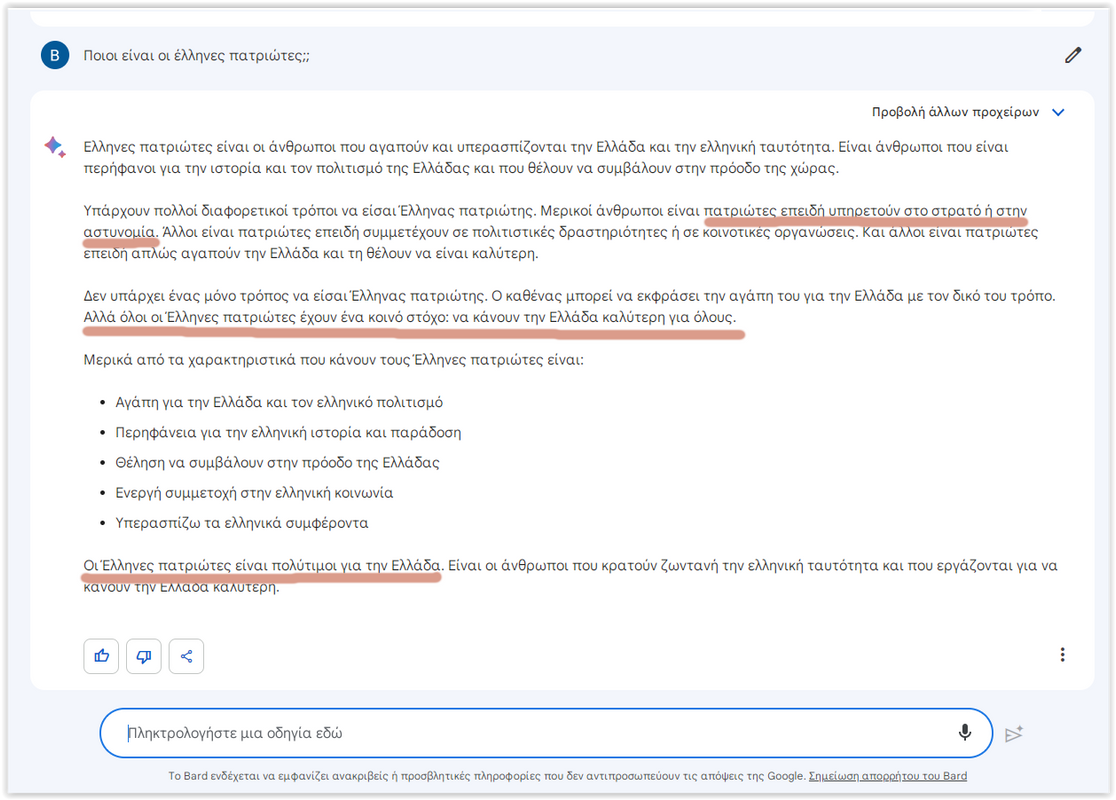This screenshot has width=1116, height=800.
Task: Open Σημείωση απορρήτου του Bard link
Action: coord(888,776)
